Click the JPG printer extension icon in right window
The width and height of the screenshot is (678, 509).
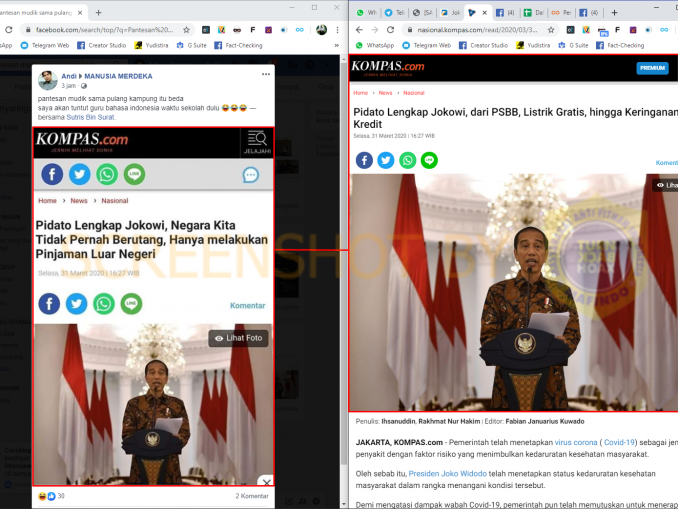click(x=602, y=31)
